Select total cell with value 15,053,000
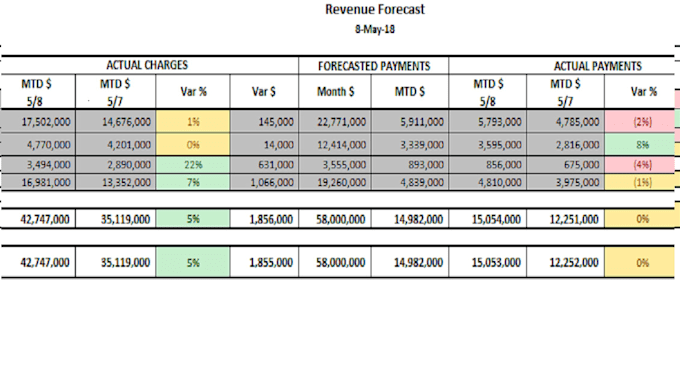The width and height of the screenshot is (680, 370). [488, 262]
